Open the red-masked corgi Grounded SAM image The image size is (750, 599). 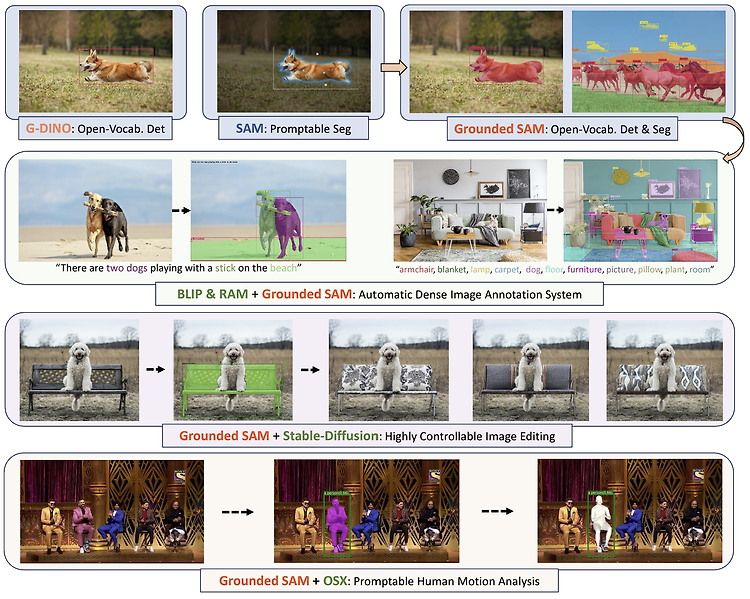[x=486, y=62]
